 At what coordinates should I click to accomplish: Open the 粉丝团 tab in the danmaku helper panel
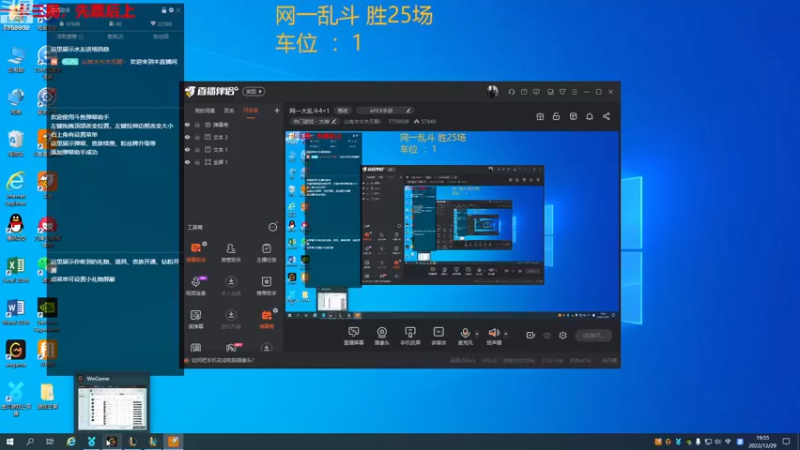point(161,37)
